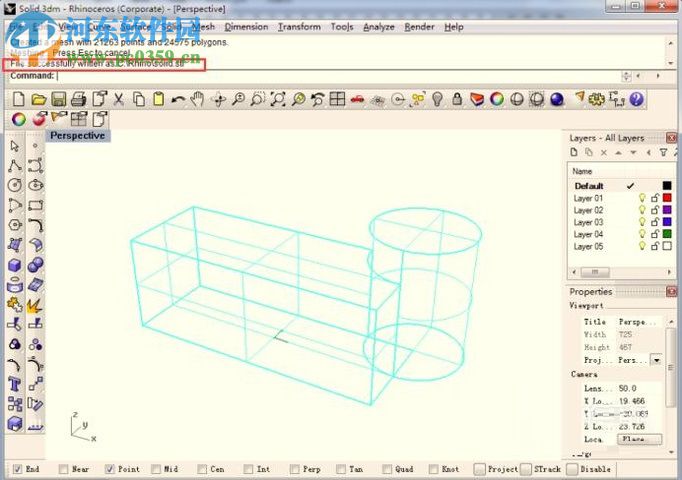Open the Mesh menu

(203, 27)
